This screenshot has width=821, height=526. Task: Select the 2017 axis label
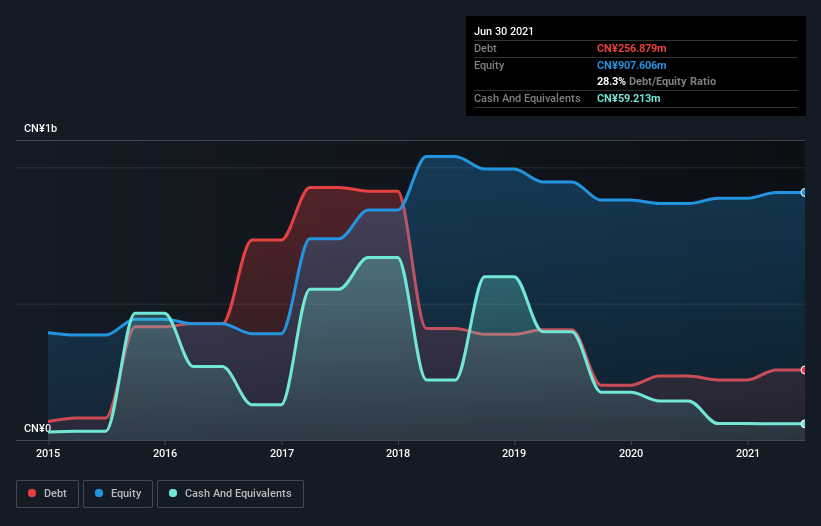[282, 453]
